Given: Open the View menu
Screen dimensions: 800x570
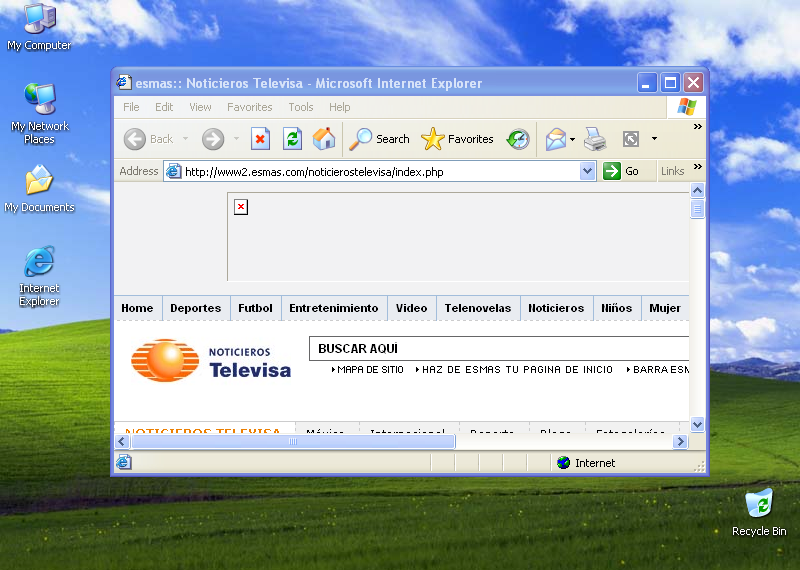Looking at the screenshot, I should click(200, 107).
